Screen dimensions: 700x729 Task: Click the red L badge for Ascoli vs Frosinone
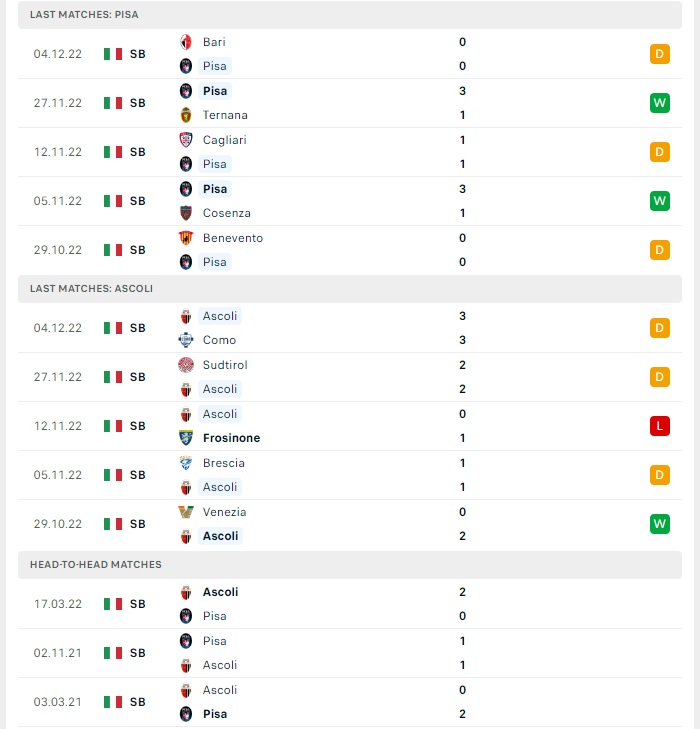(x=660, y=426)
